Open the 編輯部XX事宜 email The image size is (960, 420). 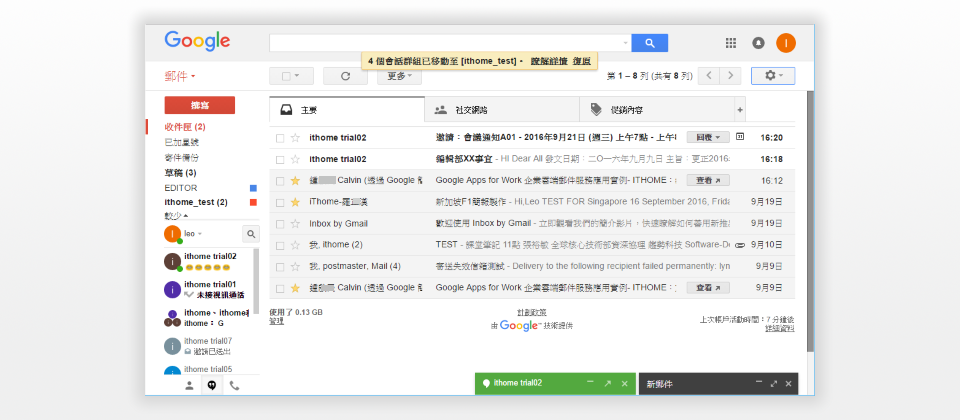click(531, 159)
